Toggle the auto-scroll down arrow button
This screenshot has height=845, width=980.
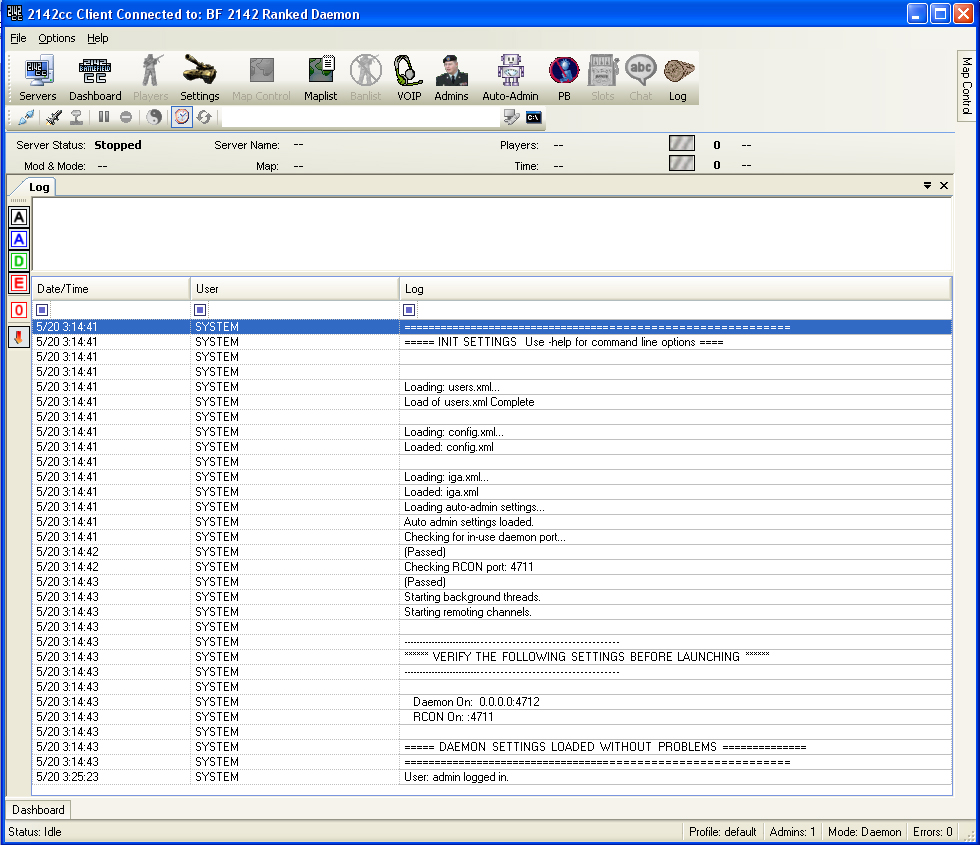click(x=19, y=338)
